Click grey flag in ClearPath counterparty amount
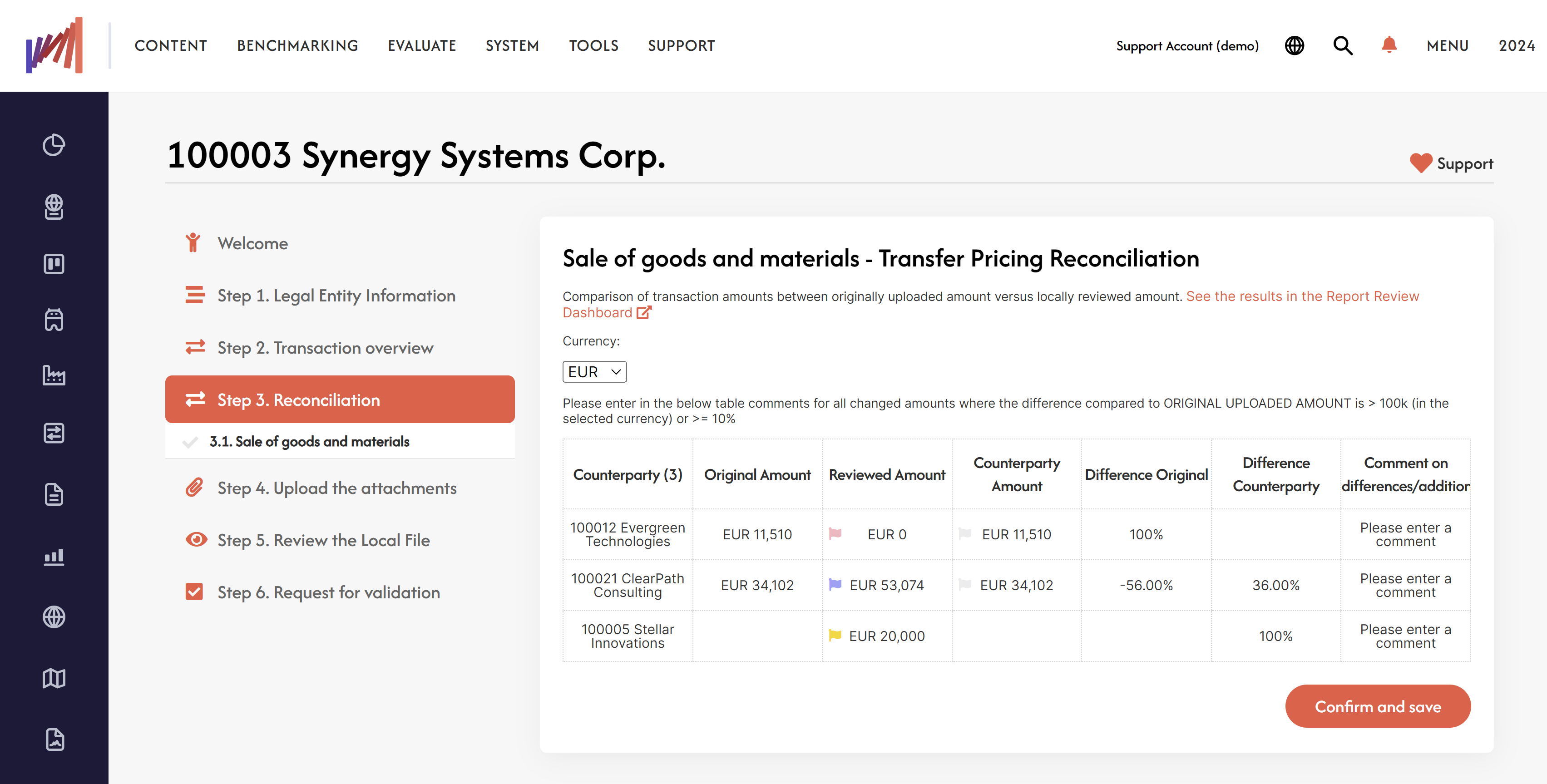Viewport: 1547px width, 784px height. (x=964, y=584)
